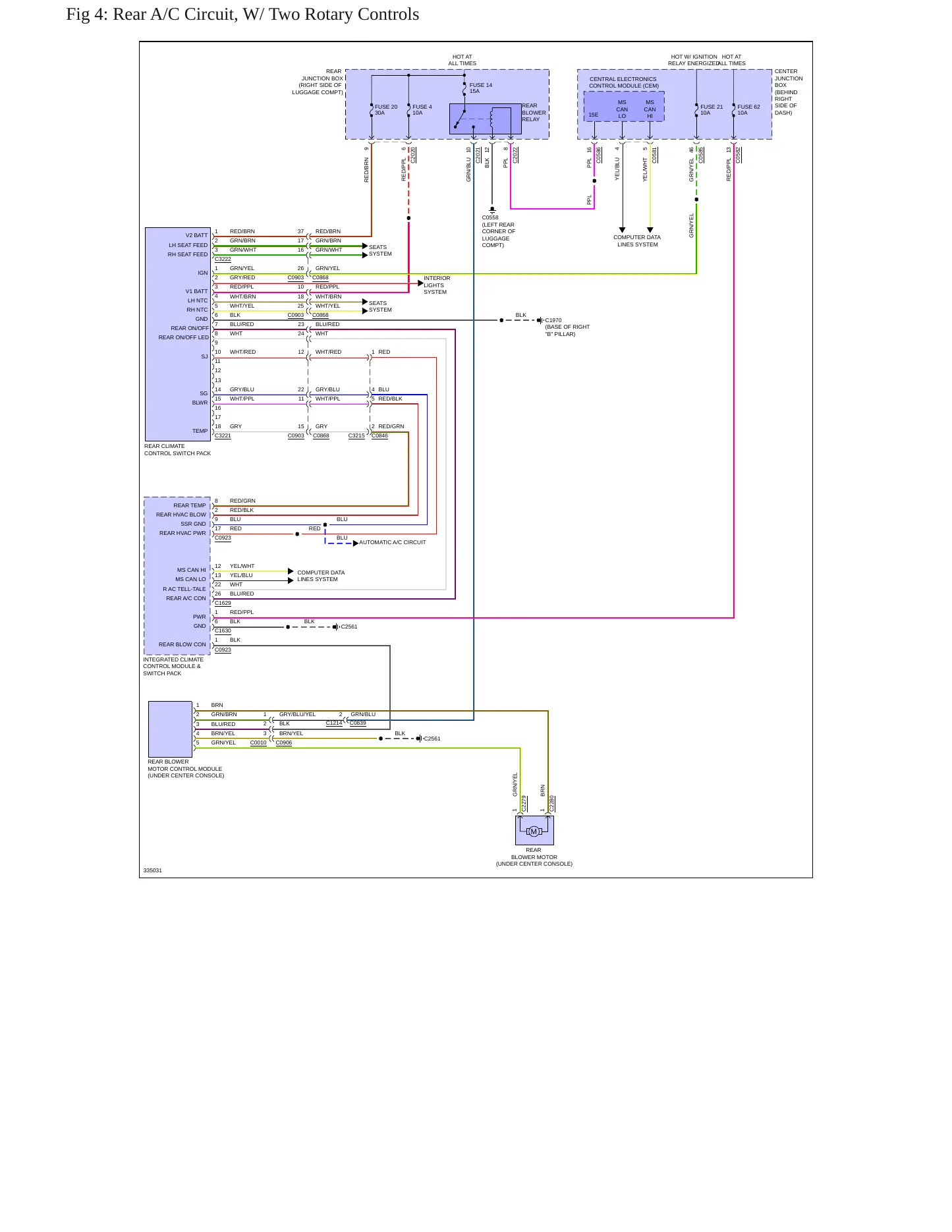Click the diagram number '335031'
The height and width of the screenshot is (1232, 952).
point(153,871)
